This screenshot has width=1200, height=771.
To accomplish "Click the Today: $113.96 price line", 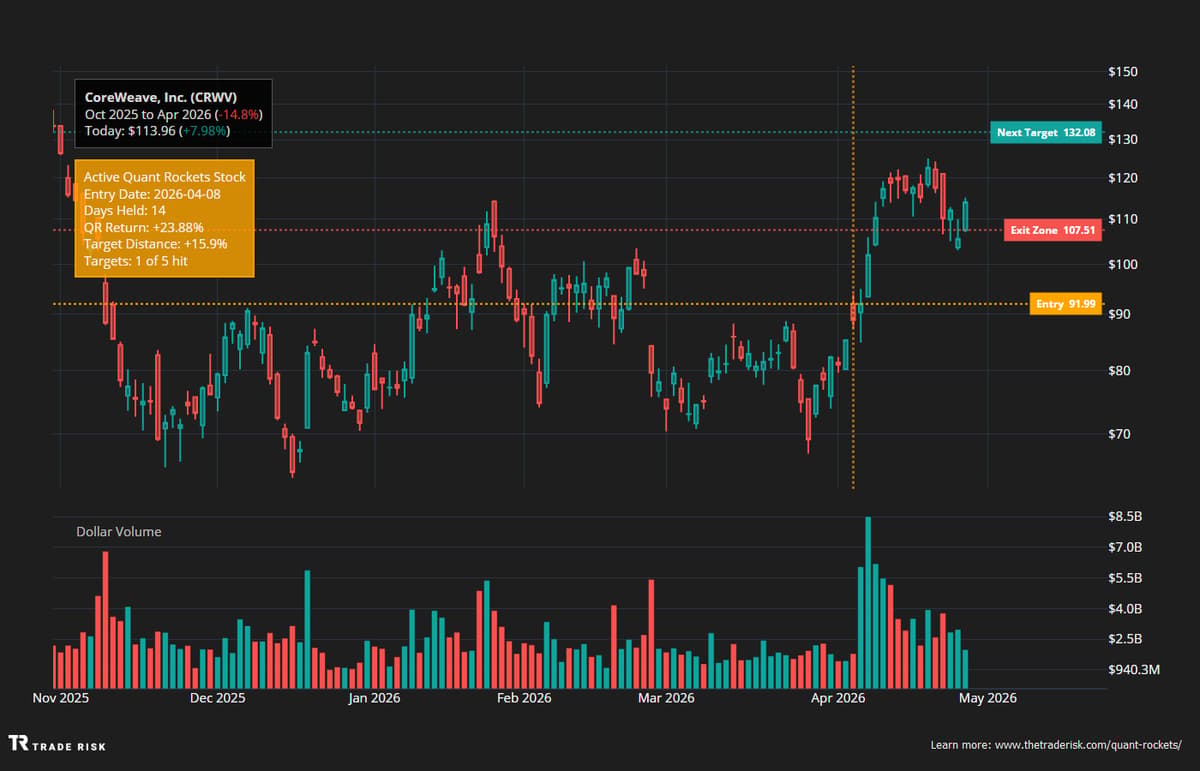I will click(157, 131).
